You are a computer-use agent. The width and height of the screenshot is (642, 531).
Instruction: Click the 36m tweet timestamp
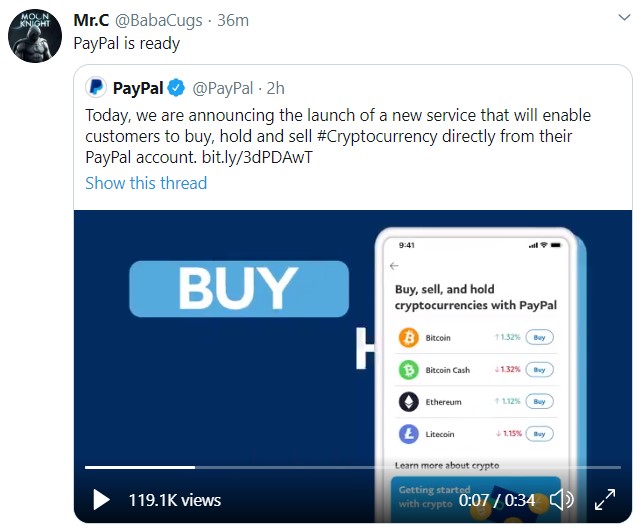pyautogui.click(x=233, y=21)
